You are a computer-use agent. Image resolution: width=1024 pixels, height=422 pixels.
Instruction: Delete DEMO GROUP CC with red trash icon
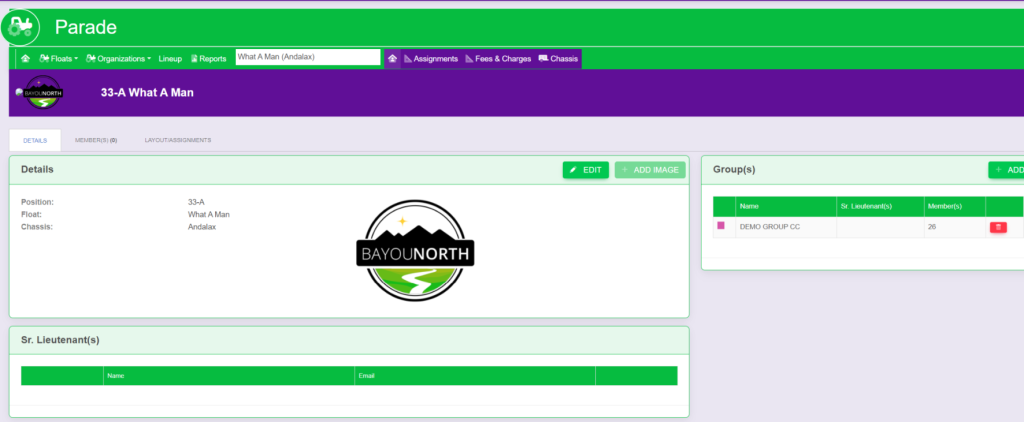point(998,228)
